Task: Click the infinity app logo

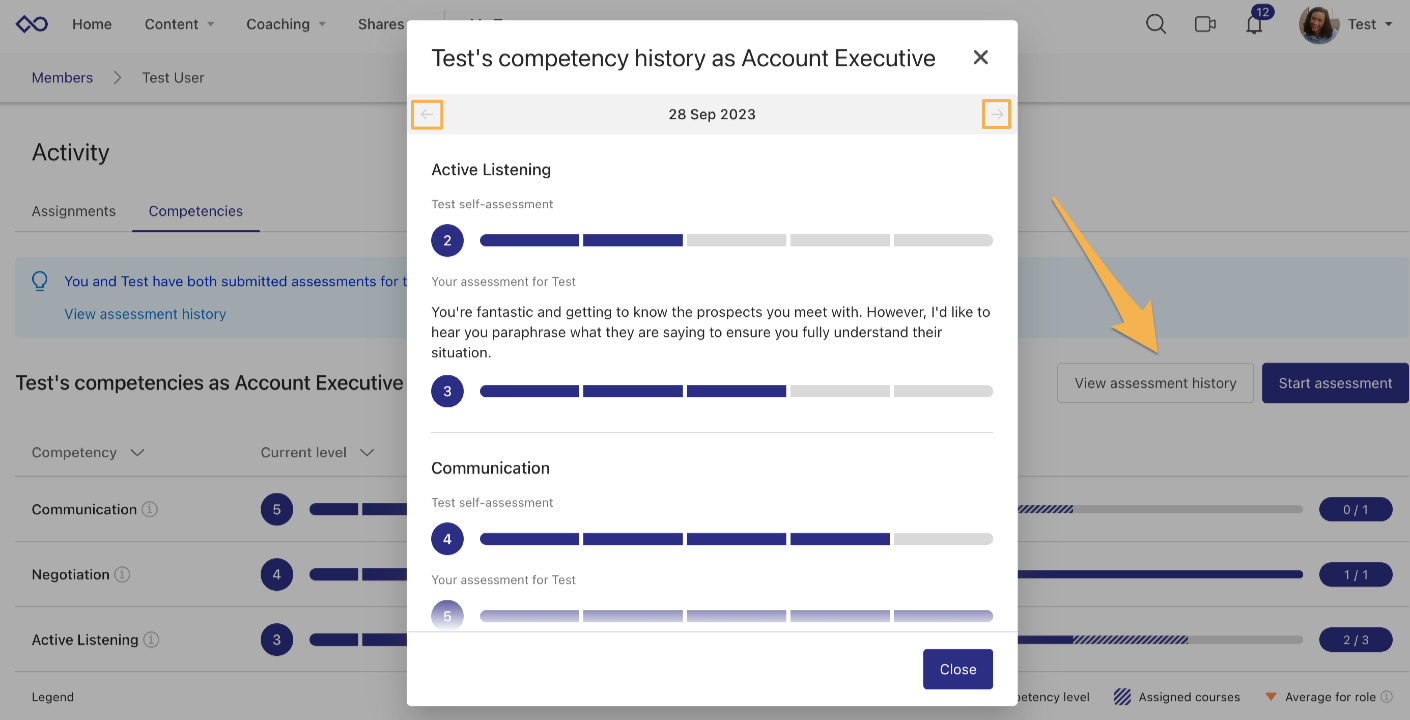Action: click(x=31, y=23)
